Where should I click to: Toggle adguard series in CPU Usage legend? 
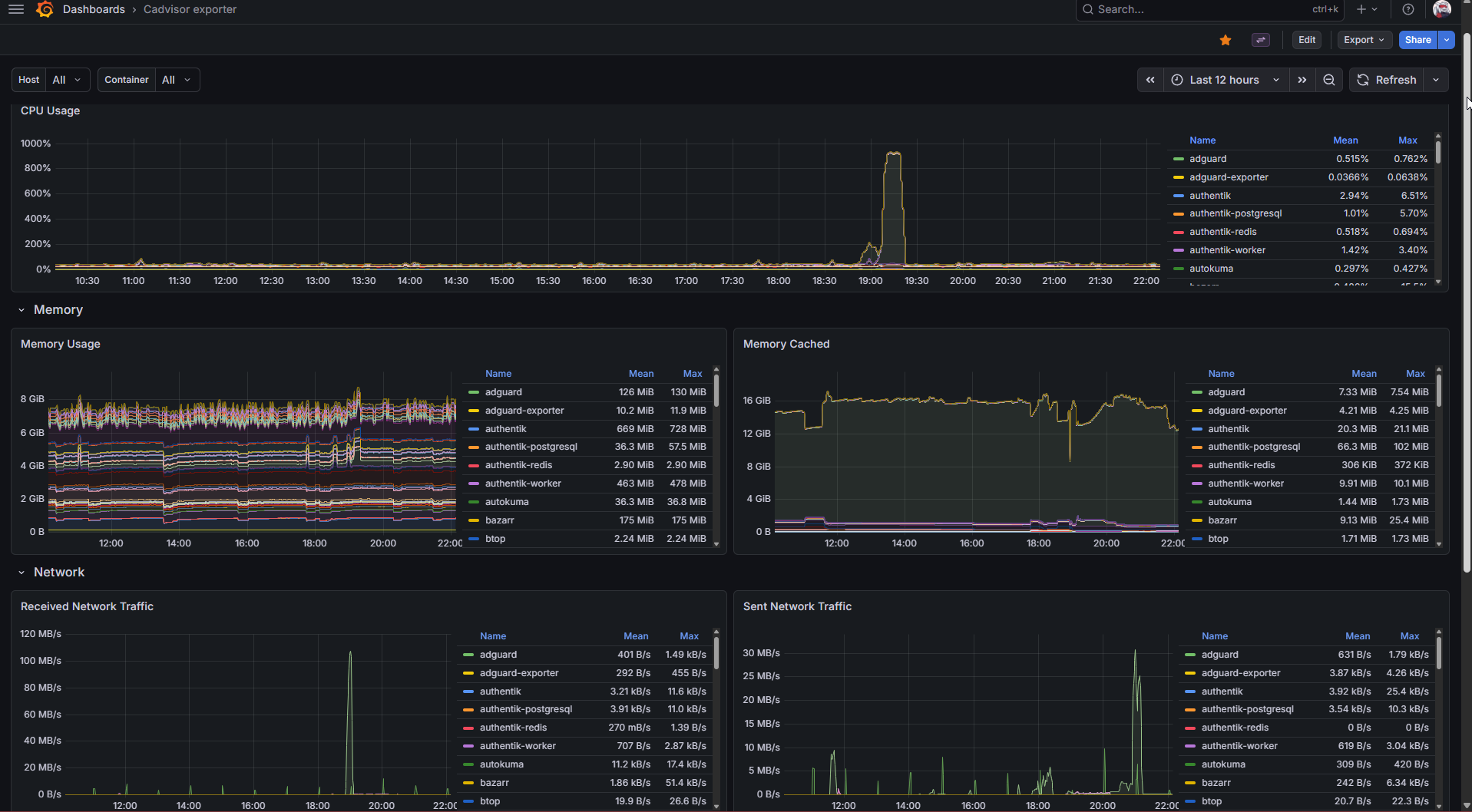coord(1208,159)
